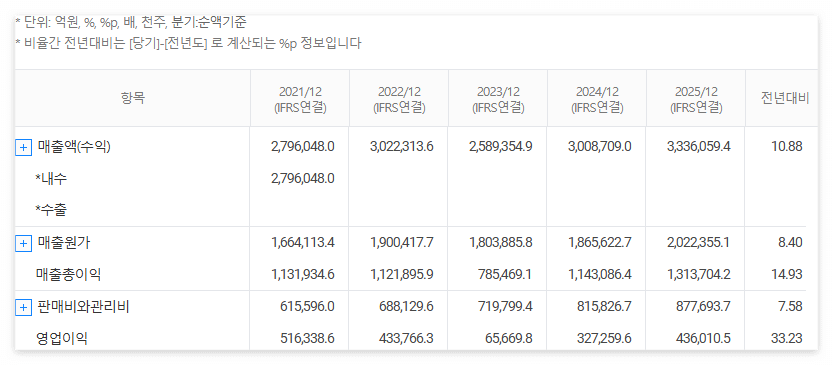Click the 단위 units note line
This screenshot has width=833, height=365.
[131, 23]
